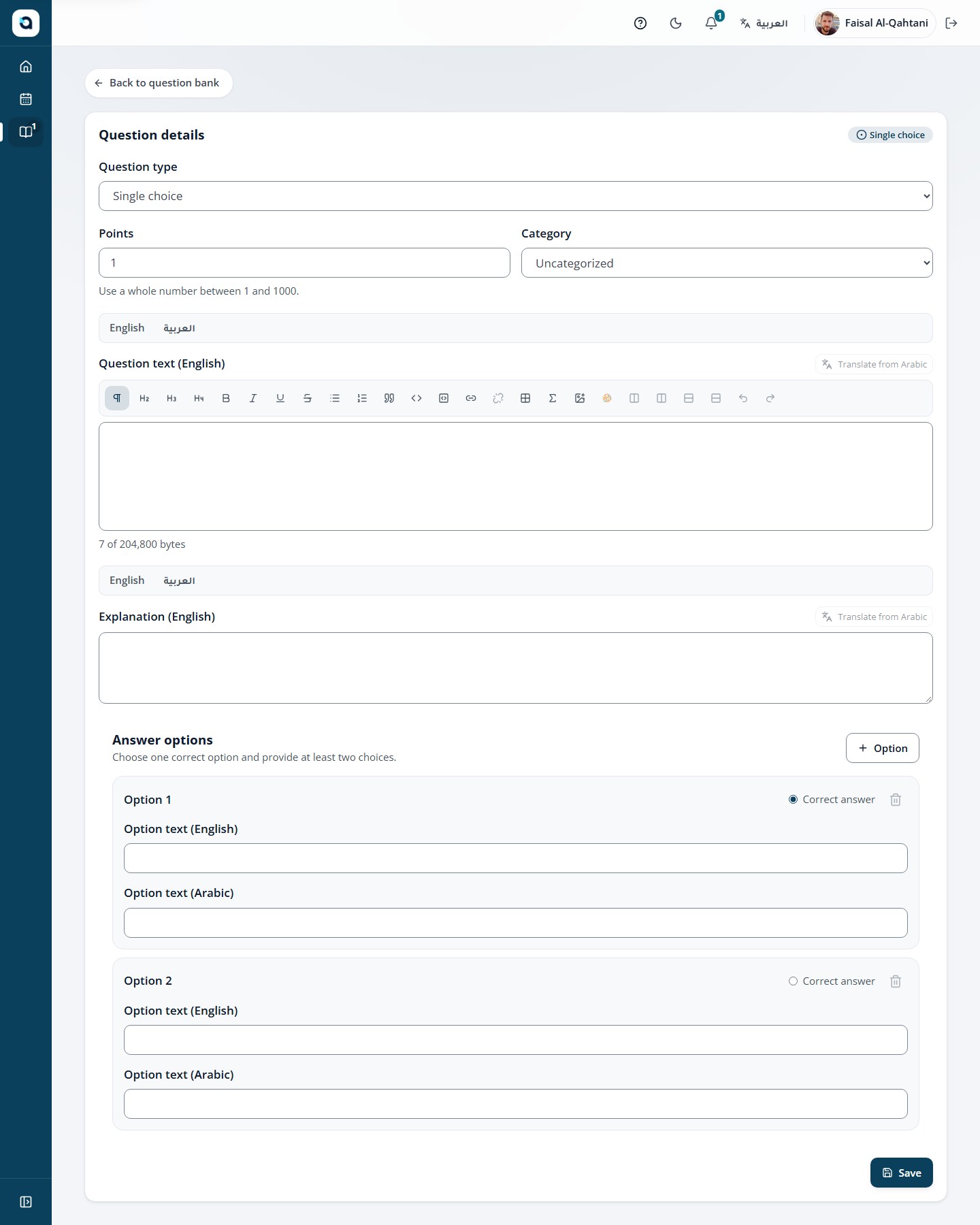980x1225 pixels.
Task: Switch explanation to English tab
Action: 127,581
